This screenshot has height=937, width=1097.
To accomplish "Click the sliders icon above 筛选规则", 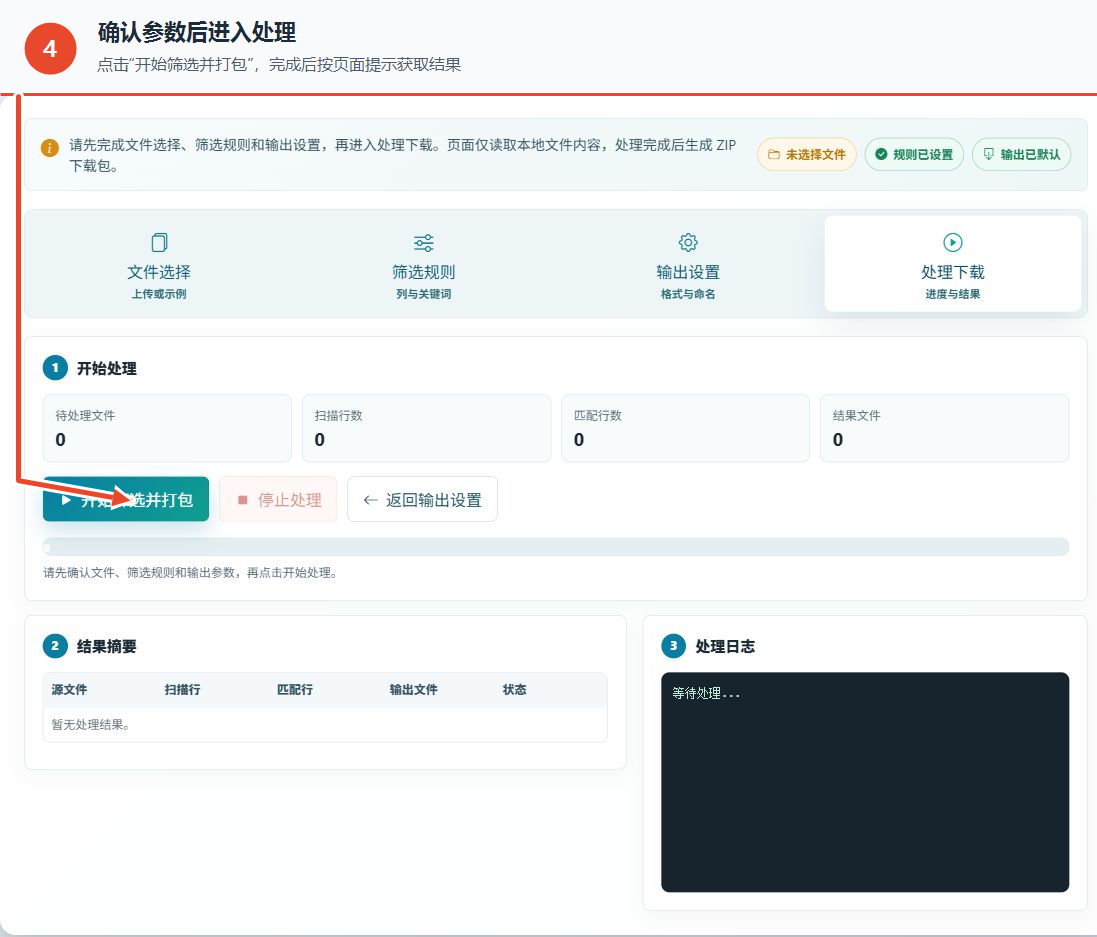I will coord(423,243).
